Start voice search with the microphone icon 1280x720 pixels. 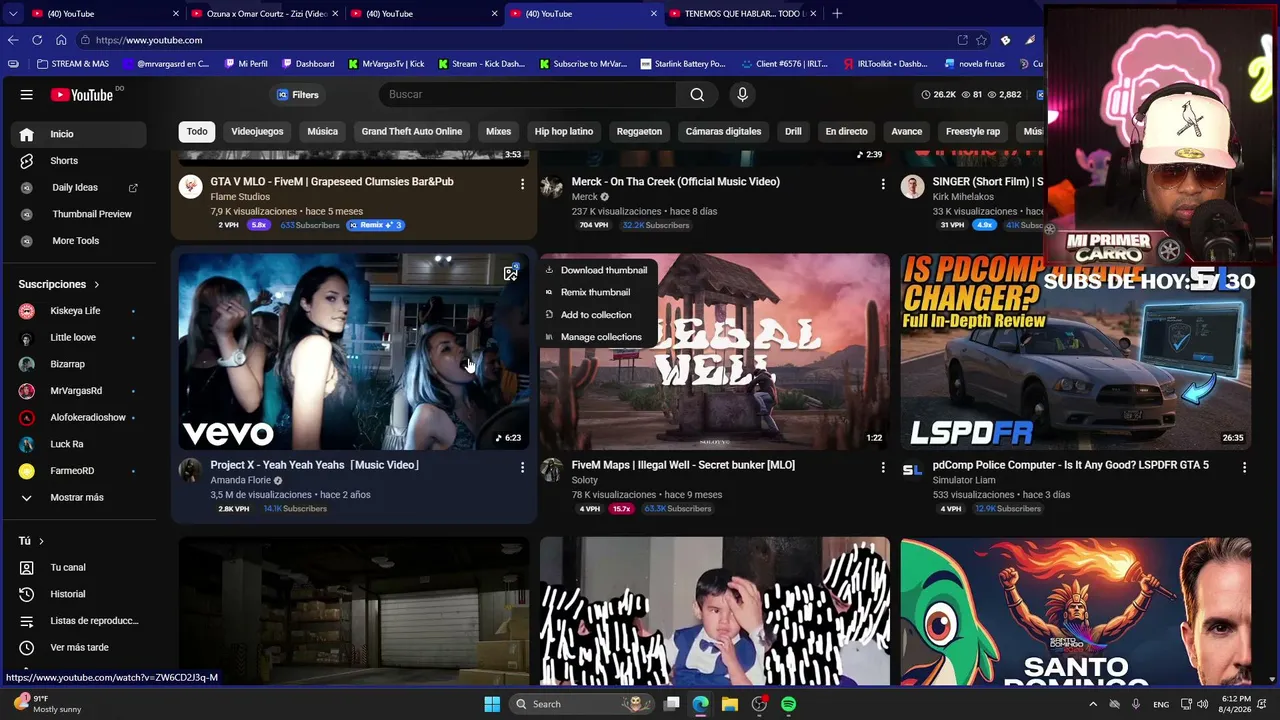(x=742, y=95)
